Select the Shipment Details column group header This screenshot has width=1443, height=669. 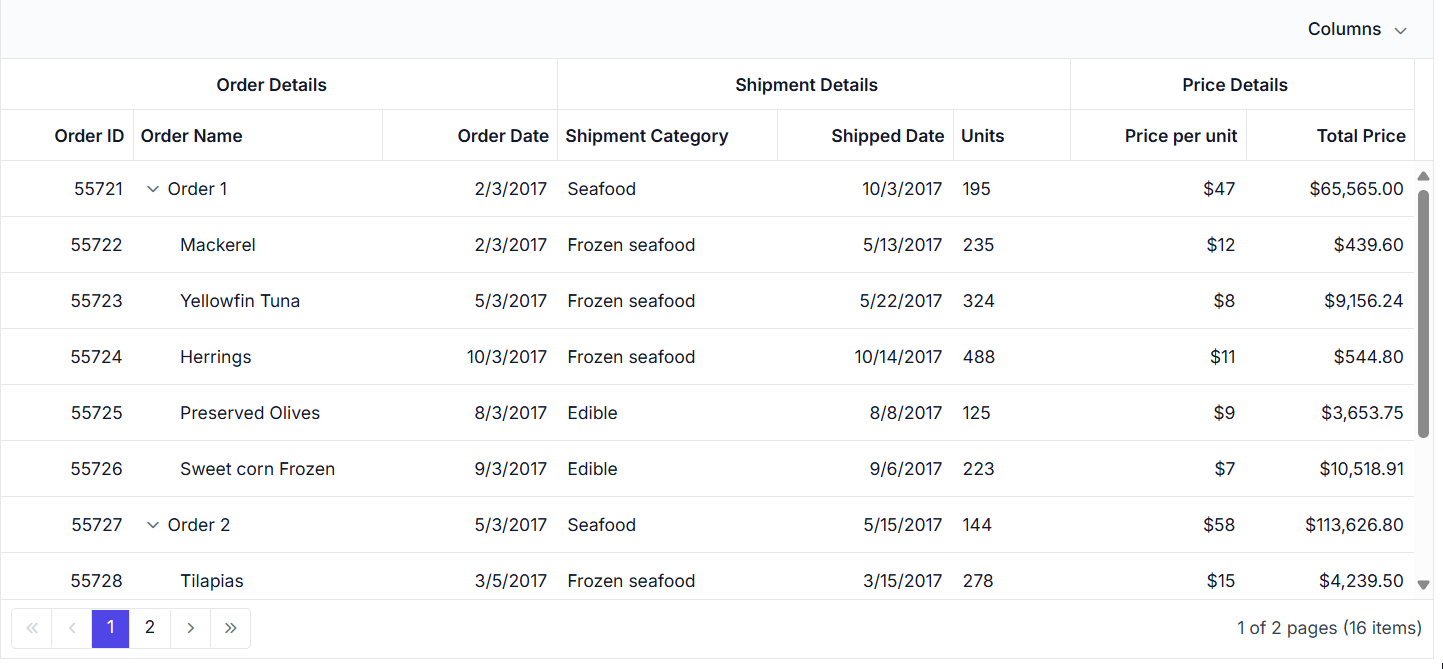[806, 84]
